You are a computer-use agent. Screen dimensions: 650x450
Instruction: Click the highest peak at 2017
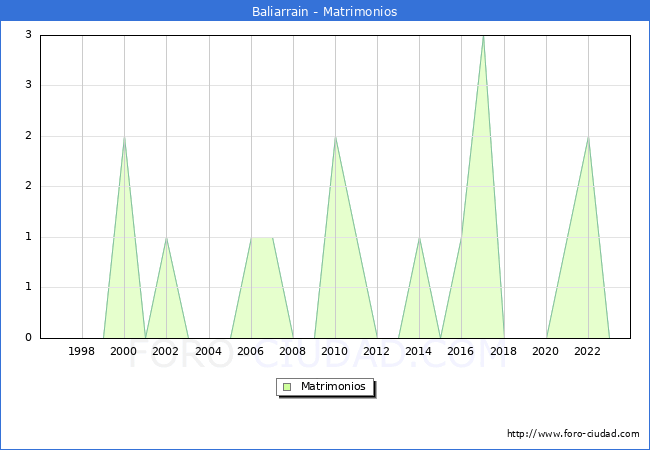pyautogui.click(x=483, y=36)
